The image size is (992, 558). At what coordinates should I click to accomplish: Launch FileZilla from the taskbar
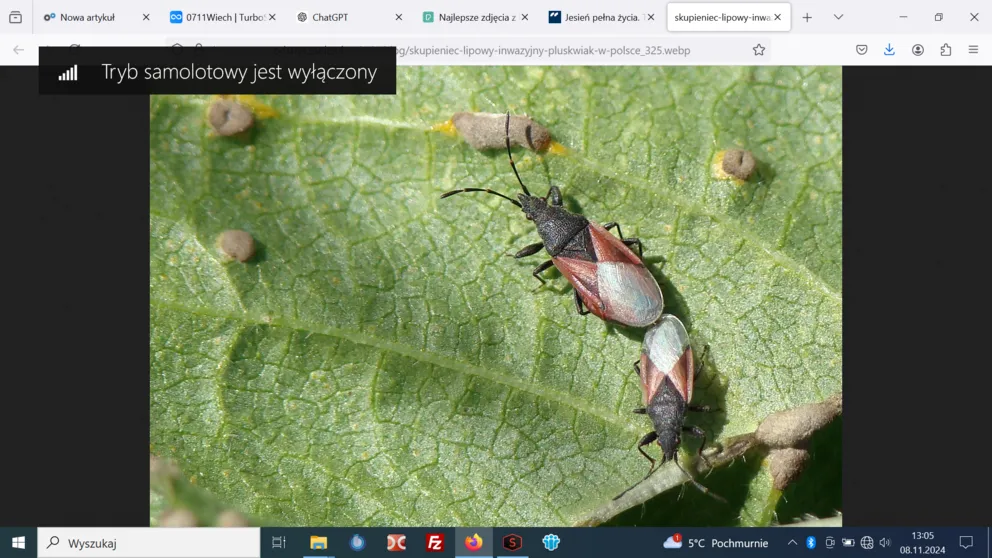pos(435,543)
